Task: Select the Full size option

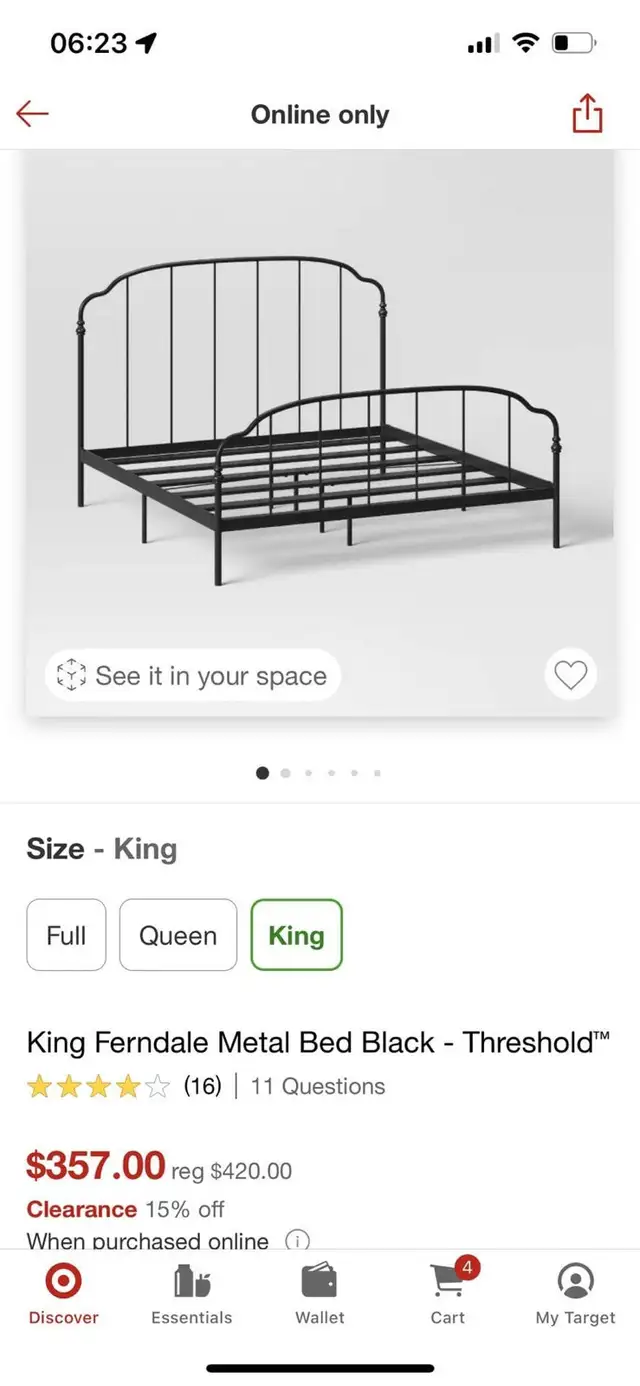Action: click(x=66, y=935)
